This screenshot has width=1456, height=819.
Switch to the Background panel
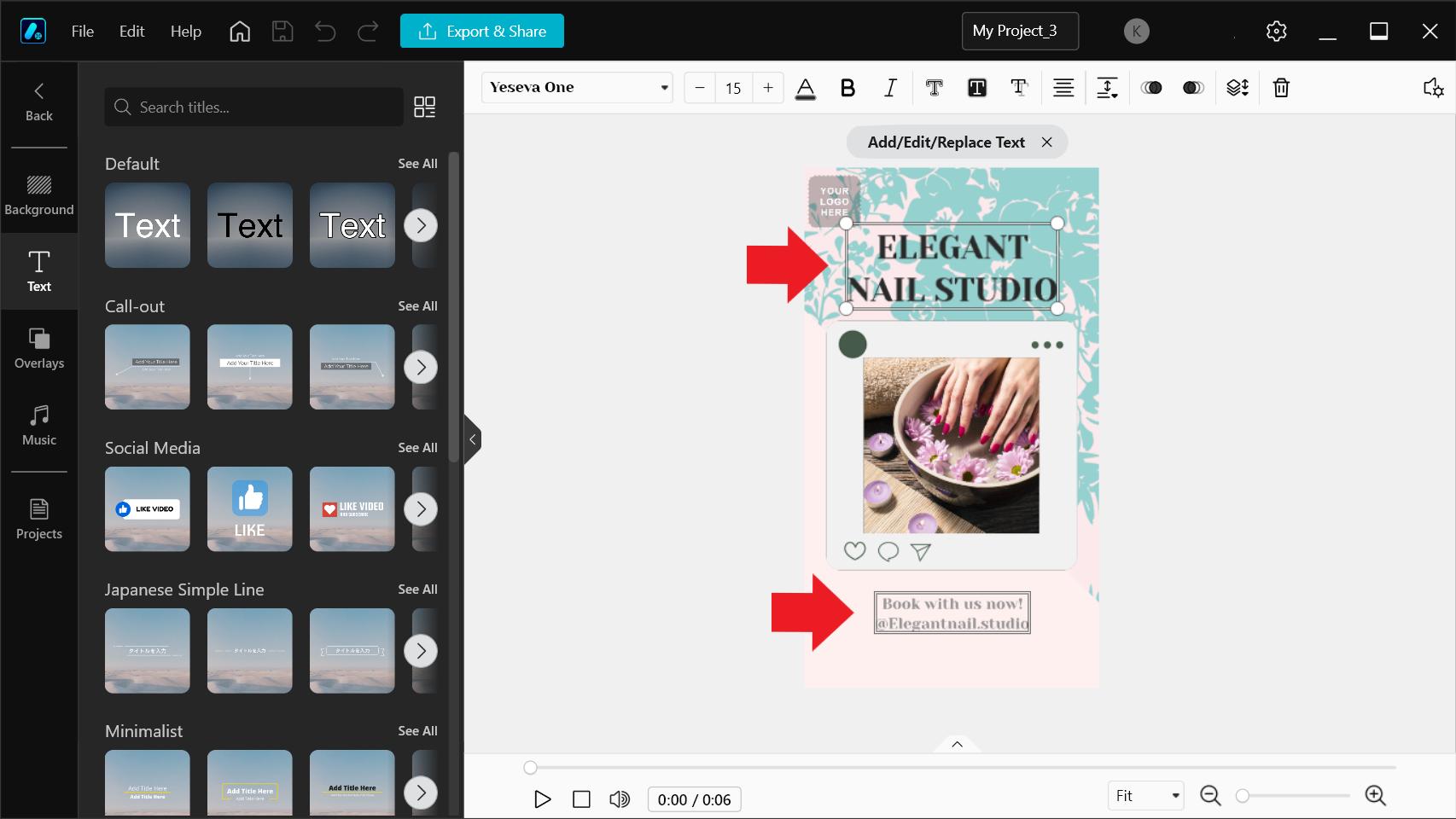point(38,195)
